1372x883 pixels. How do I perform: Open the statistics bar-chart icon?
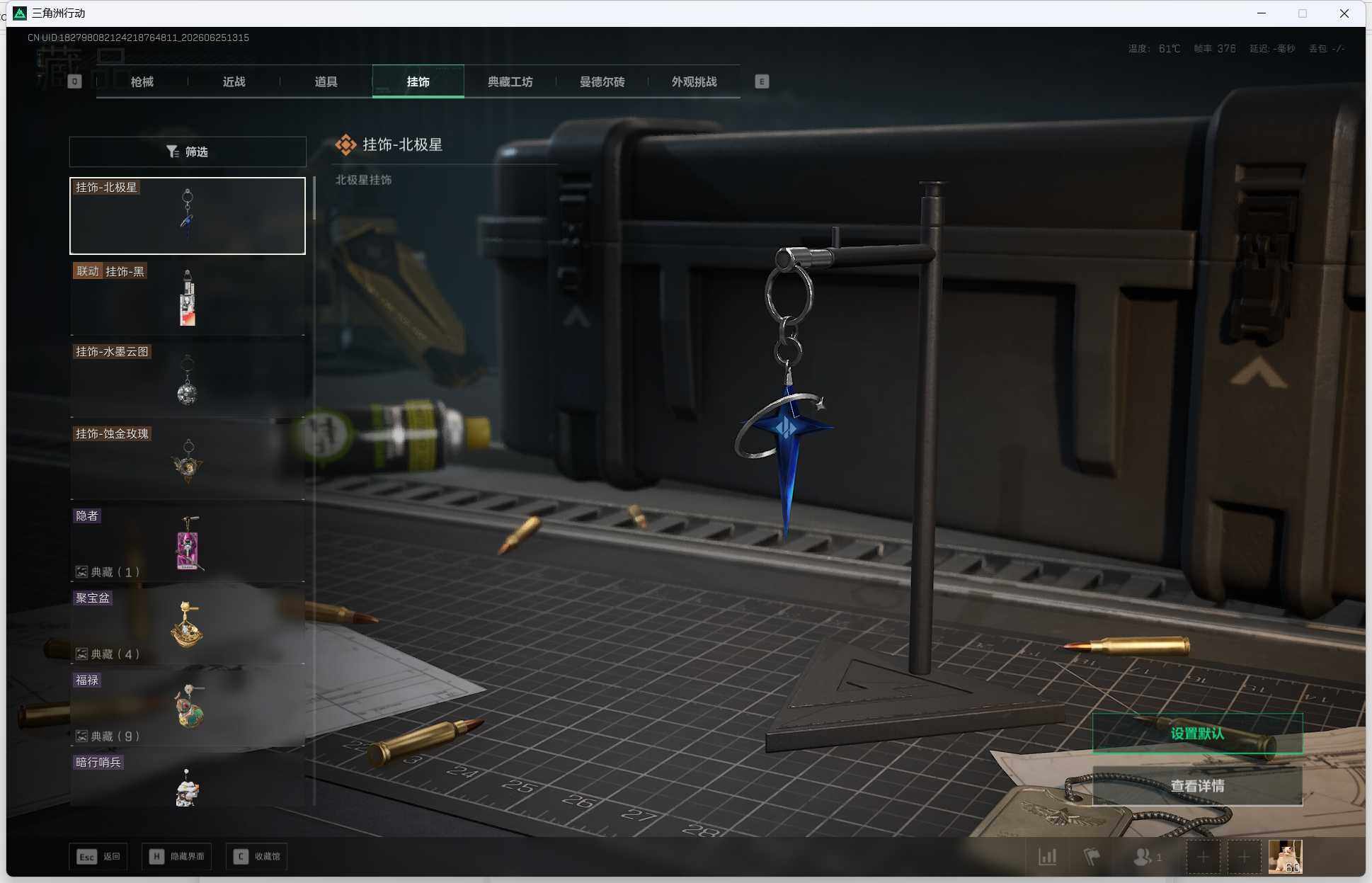1047,857
